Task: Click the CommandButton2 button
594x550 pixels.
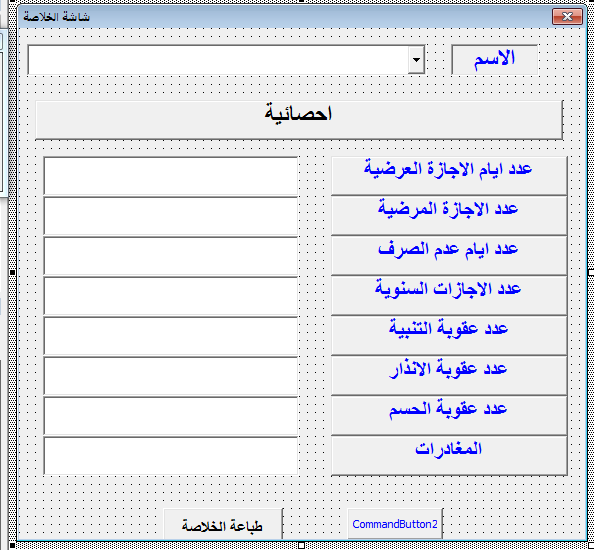Action: pos(395,523)
